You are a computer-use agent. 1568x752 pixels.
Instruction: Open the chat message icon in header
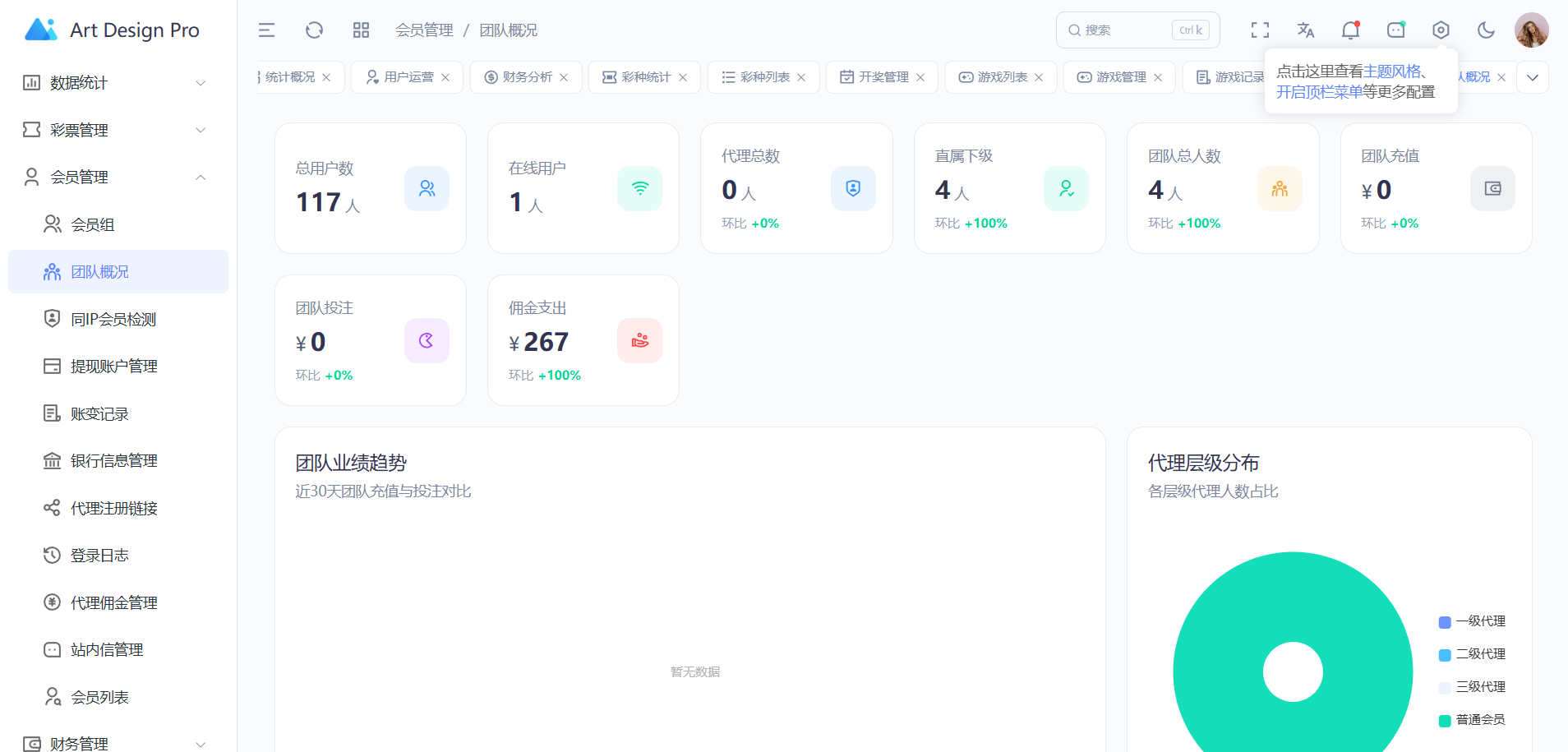coord(1395,30)
